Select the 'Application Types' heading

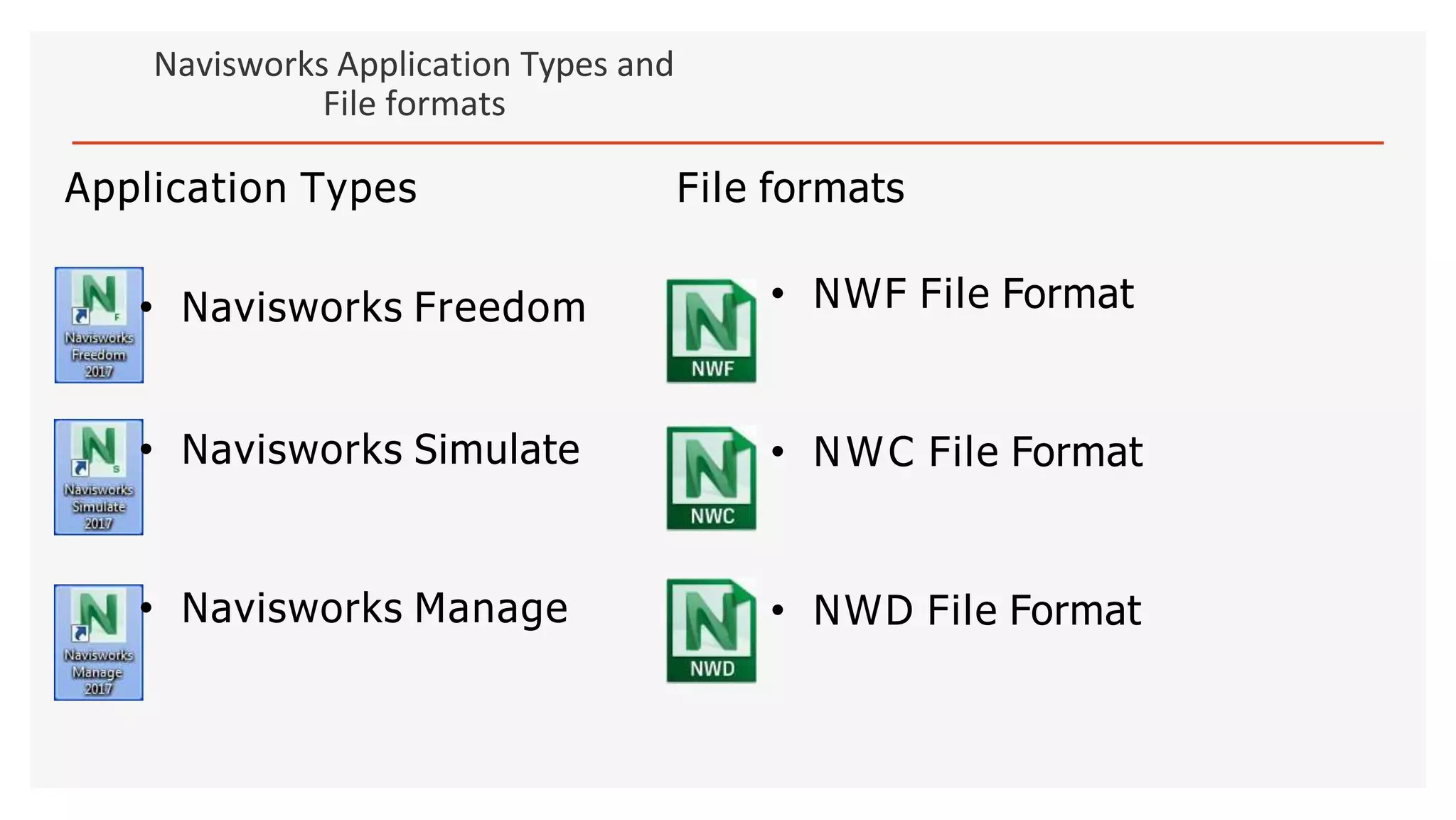(240, 188)
